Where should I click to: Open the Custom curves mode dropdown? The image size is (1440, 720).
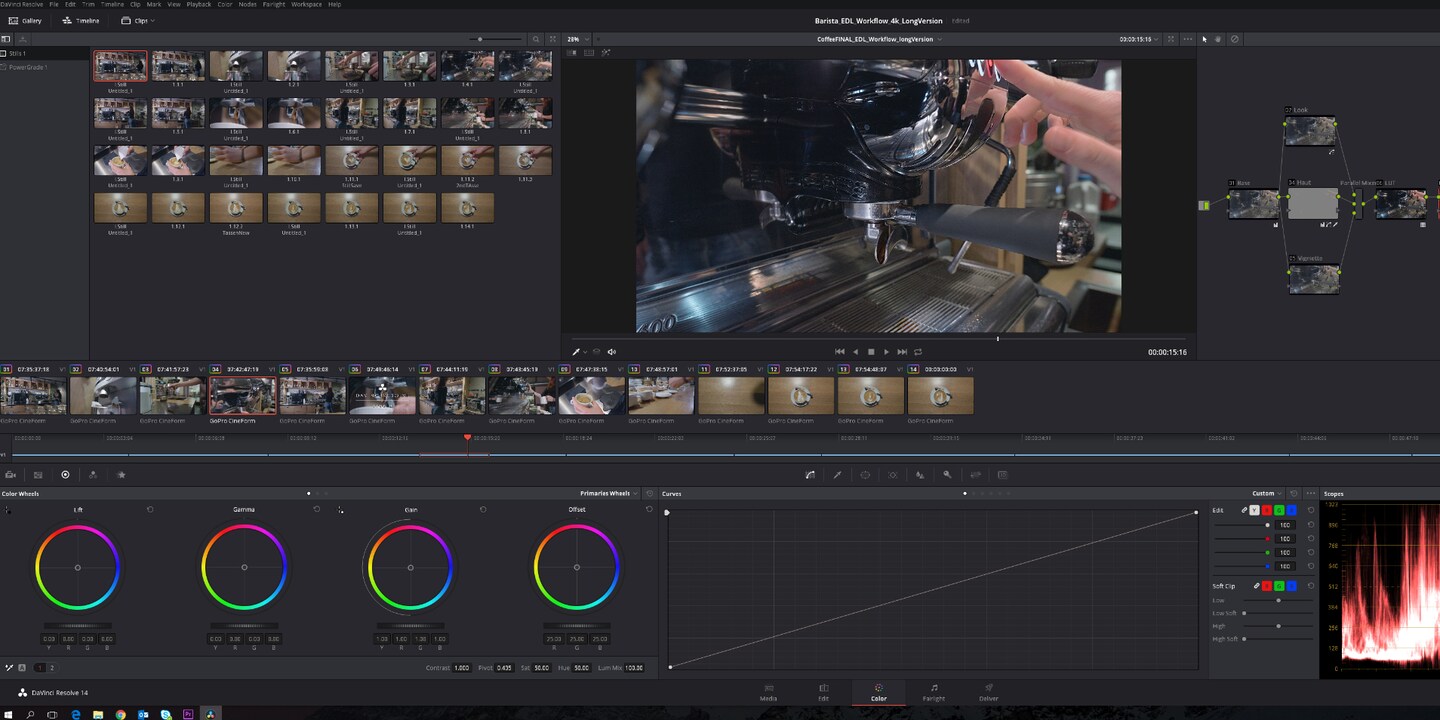pyautogui.click(x=1266, y=493)
